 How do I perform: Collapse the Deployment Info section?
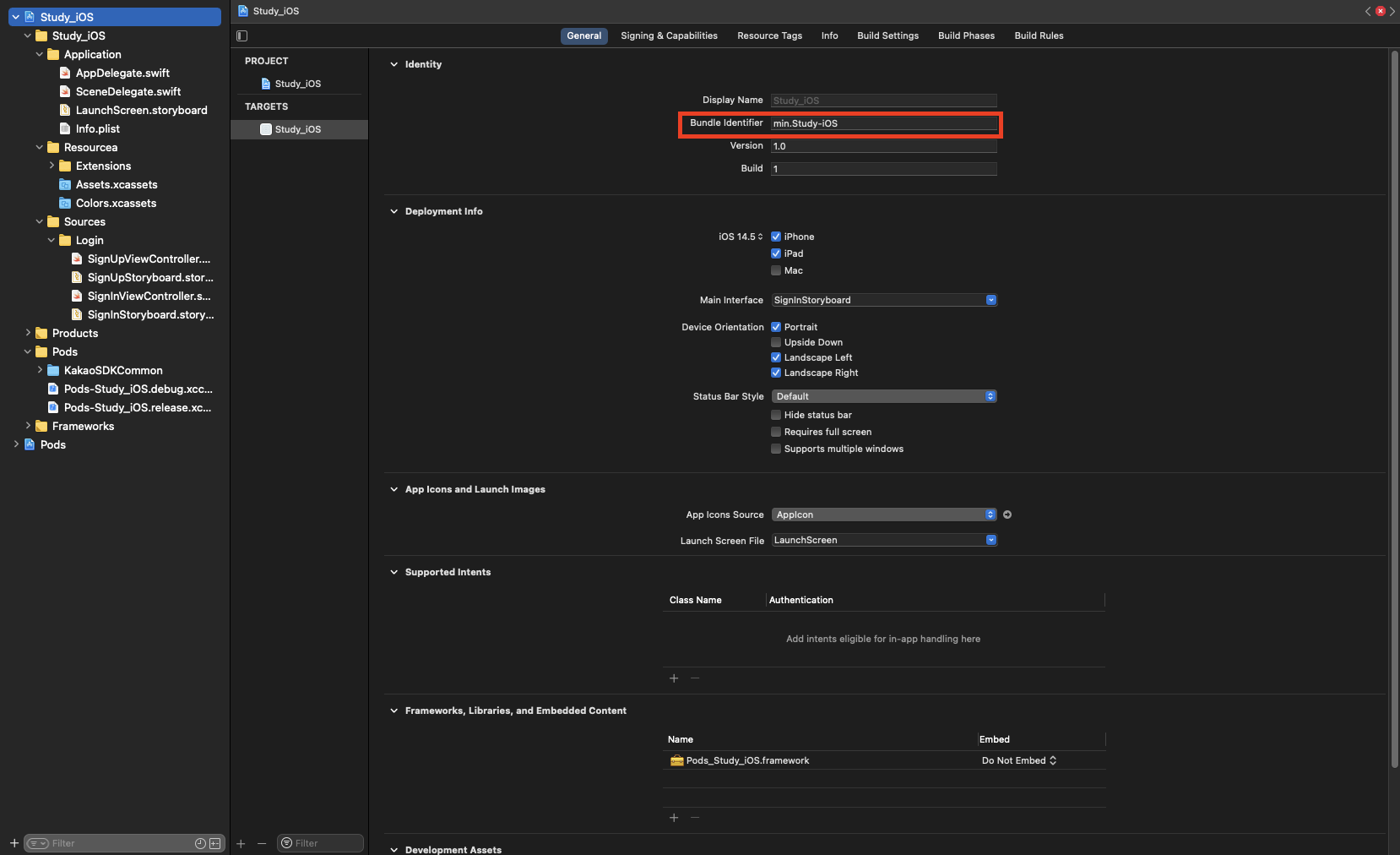(x=393, y=211)
